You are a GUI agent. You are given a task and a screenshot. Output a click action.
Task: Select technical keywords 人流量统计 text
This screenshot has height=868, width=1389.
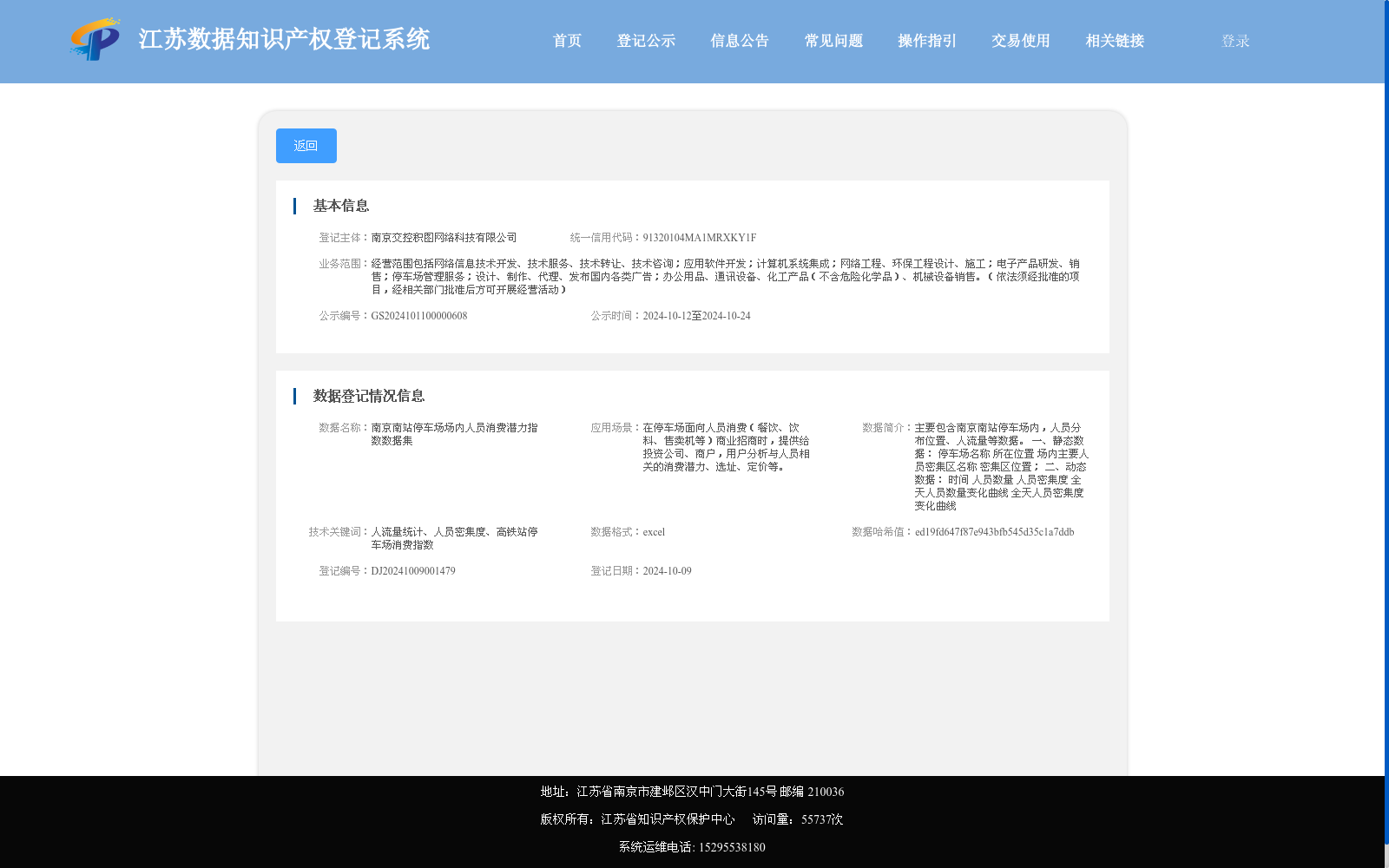point(454,538)
